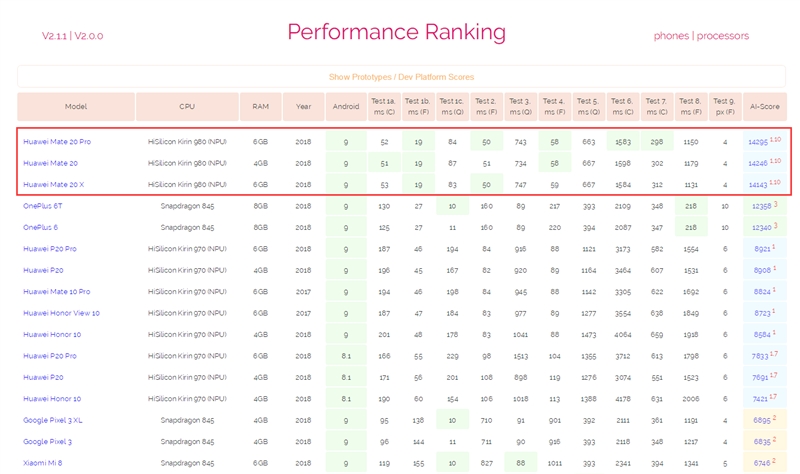Image resolution: width=800 pixels, height=474 pixels.
Task: Open Huawei Honor View 10 link
Action: 61,313
